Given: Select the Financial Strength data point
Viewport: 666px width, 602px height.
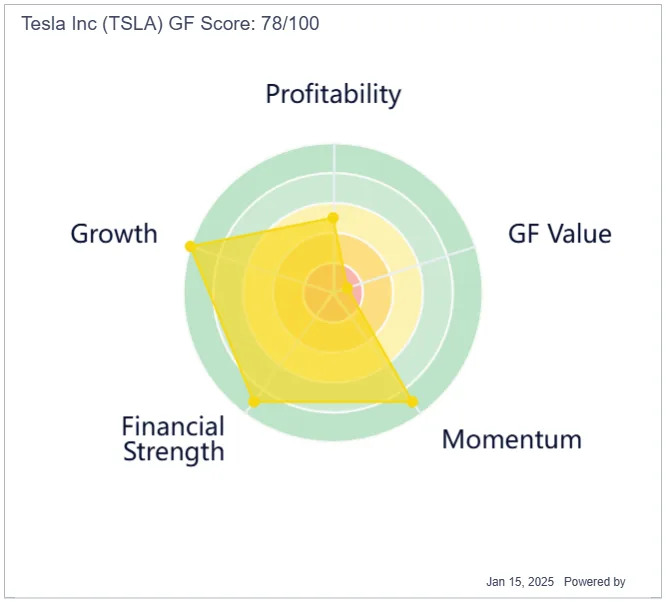Looking at the screenshot, I should 254,401.
